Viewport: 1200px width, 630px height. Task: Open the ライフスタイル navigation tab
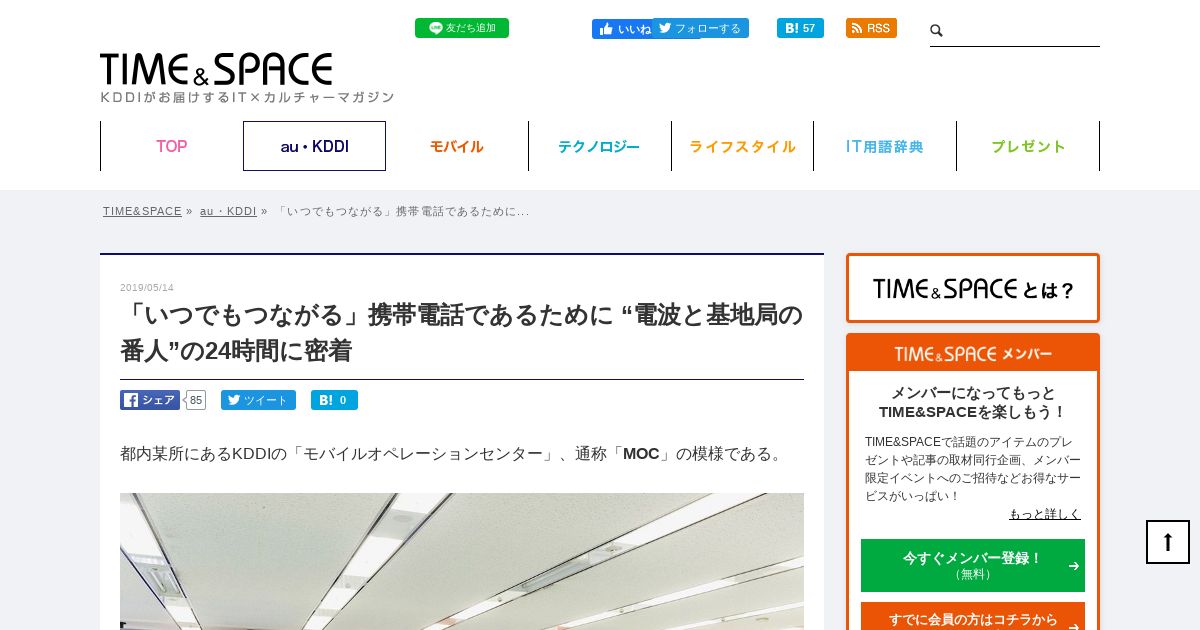(x=742, y=146)
